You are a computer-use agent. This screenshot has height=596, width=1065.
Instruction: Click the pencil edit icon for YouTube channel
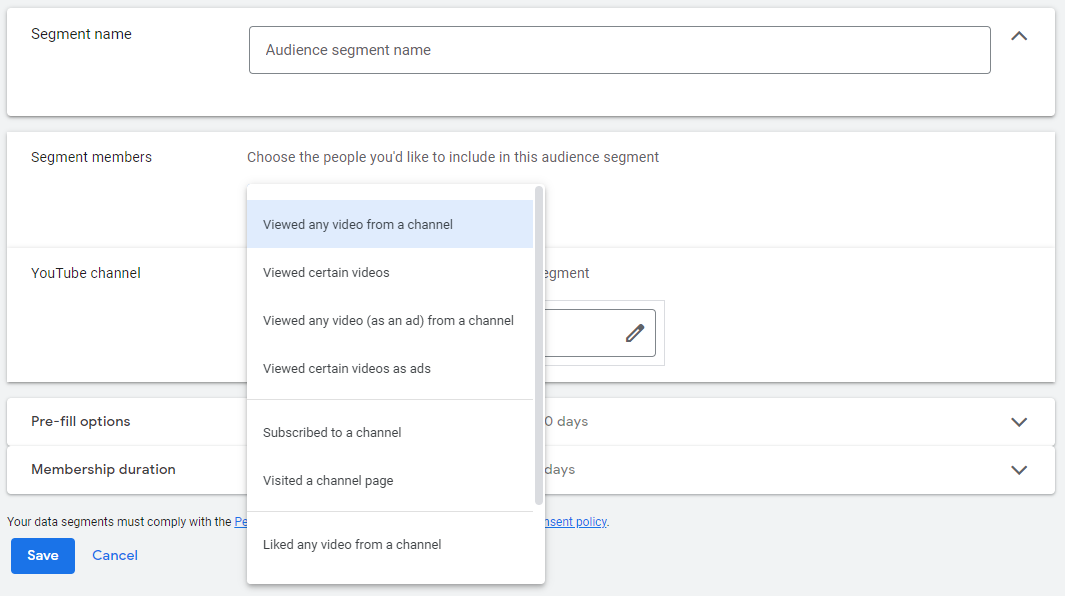point(634,333)
